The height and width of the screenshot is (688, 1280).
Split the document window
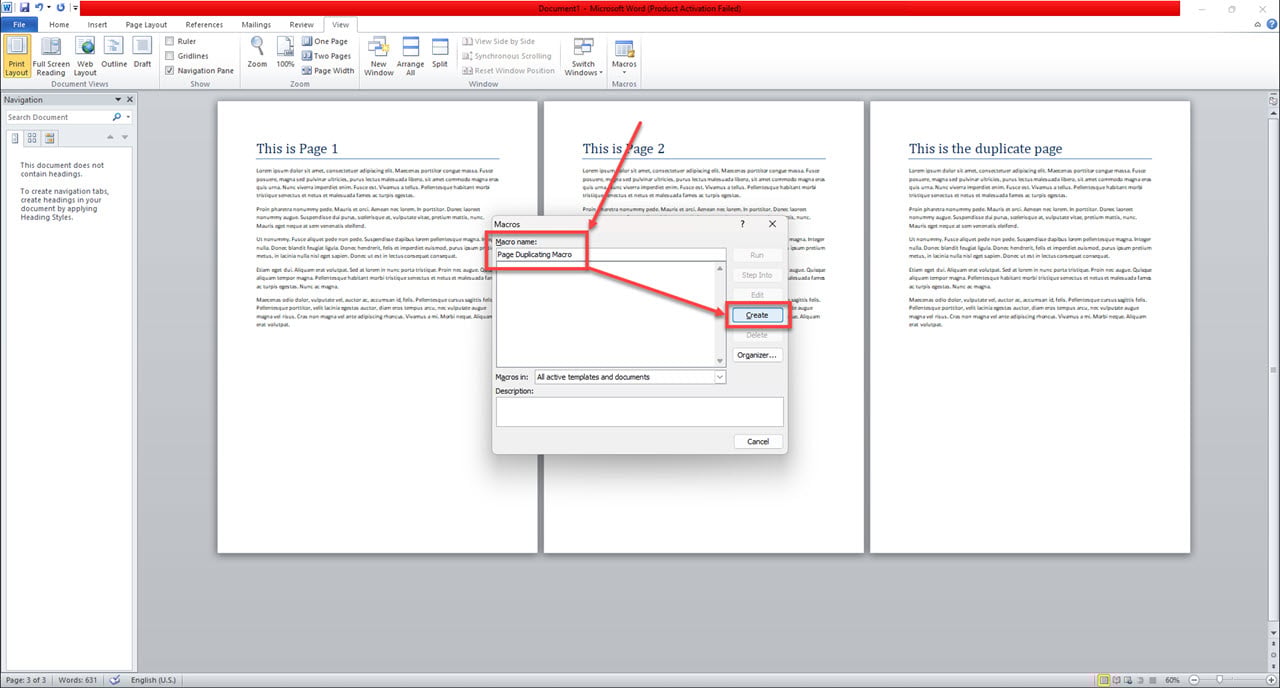[x=439, y=56]
